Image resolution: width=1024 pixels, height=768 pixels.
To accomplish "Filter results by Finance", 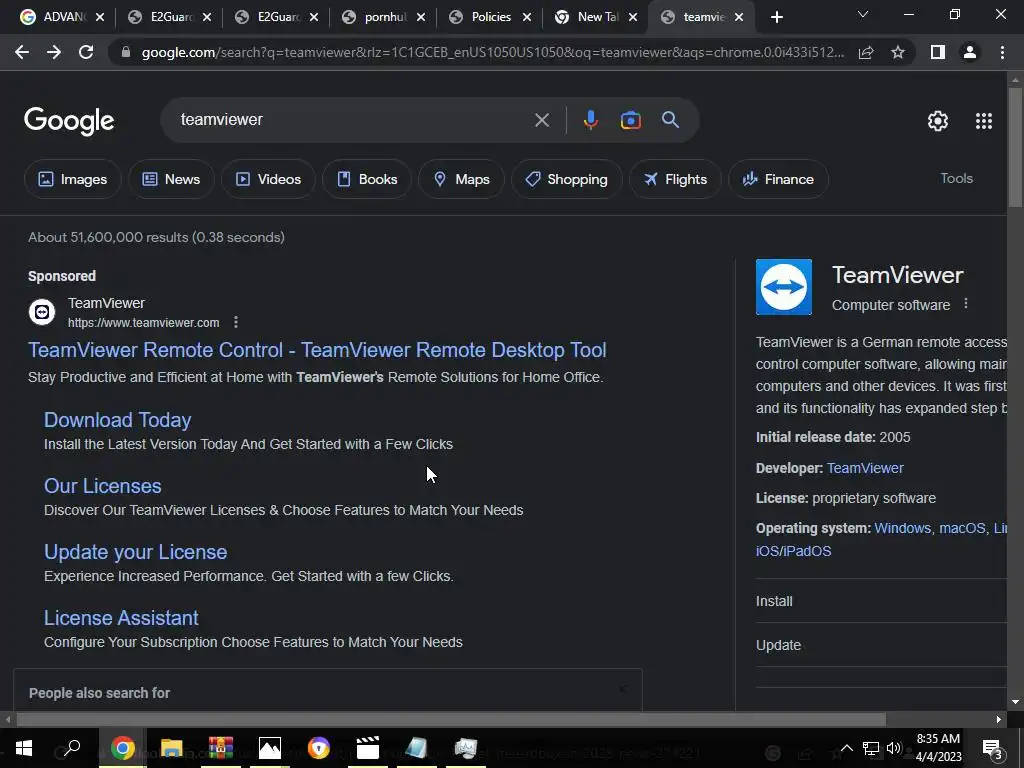I will [778, 179].
